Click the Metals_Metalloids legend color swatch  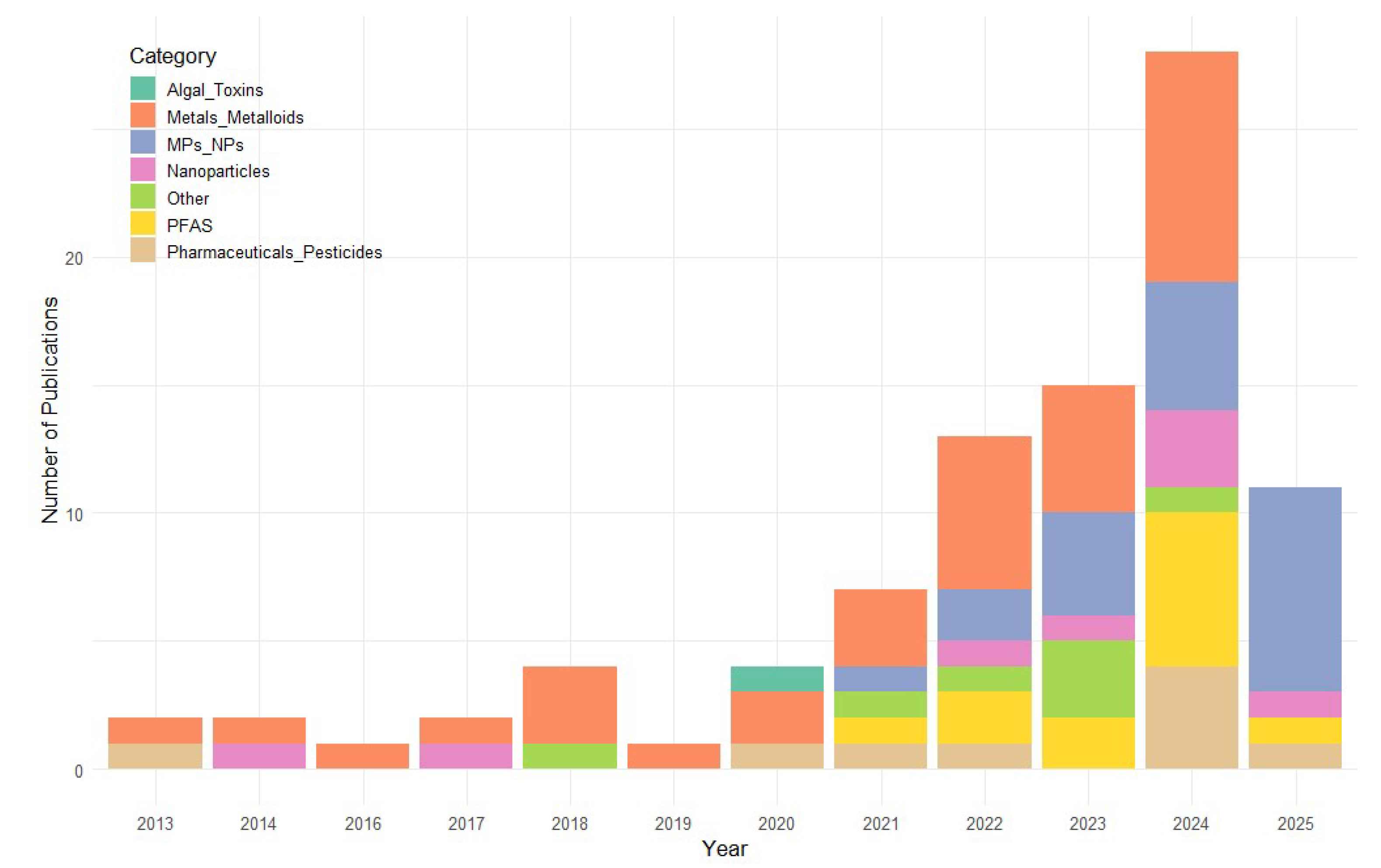tap(142, 116)
